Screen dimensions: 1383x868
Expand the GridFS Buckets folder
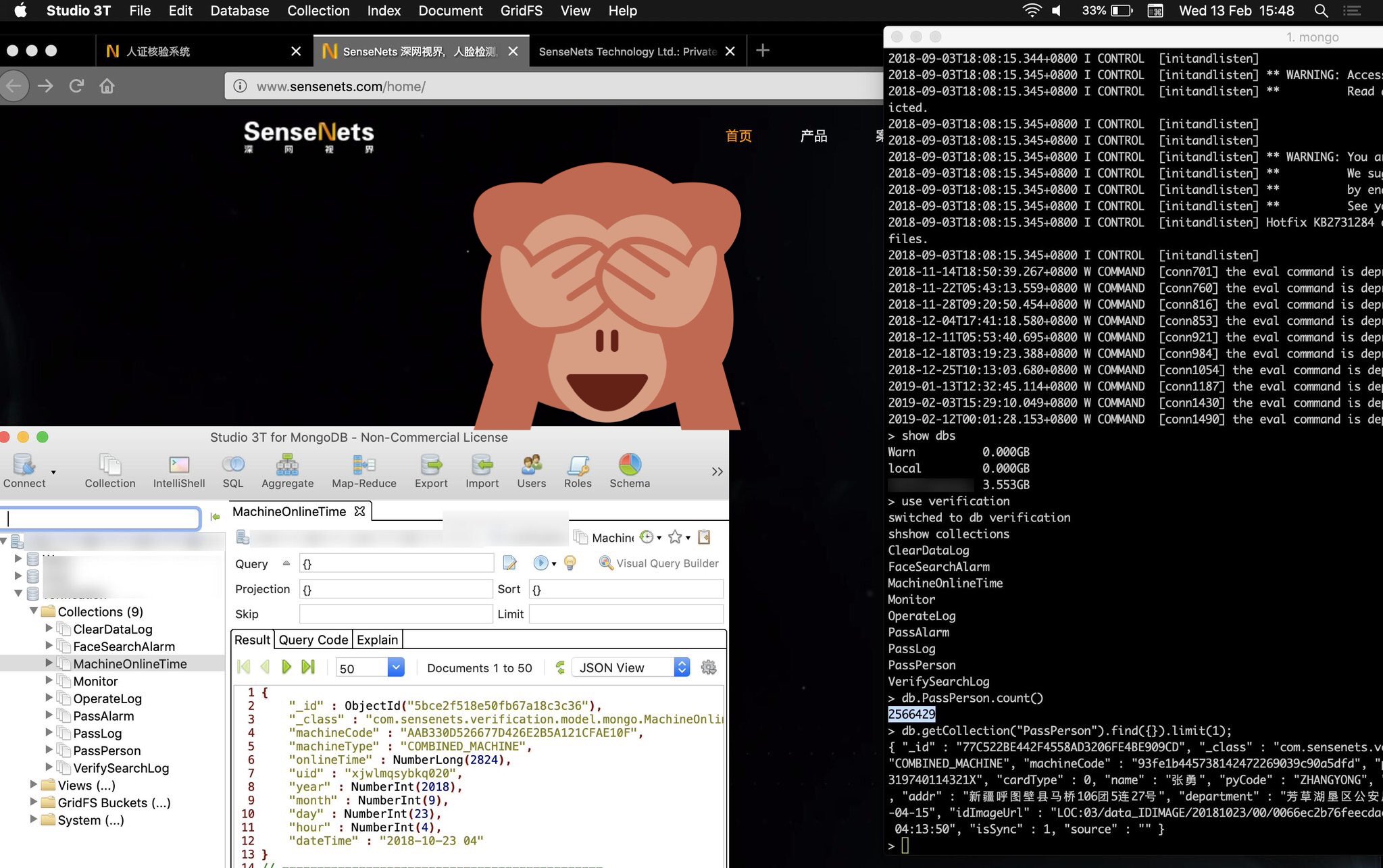pyautogui.click(x=33, y=802)
